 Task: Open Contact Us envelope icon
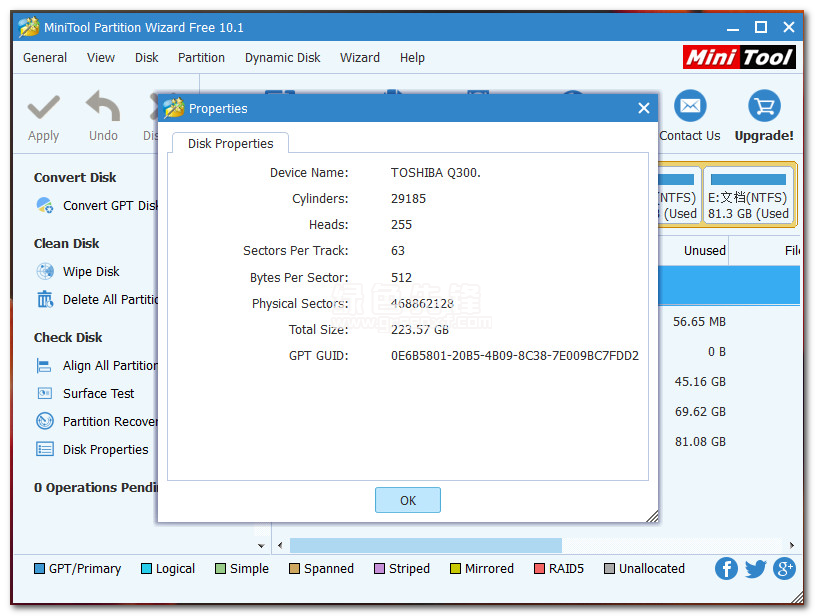click(690, 106)
